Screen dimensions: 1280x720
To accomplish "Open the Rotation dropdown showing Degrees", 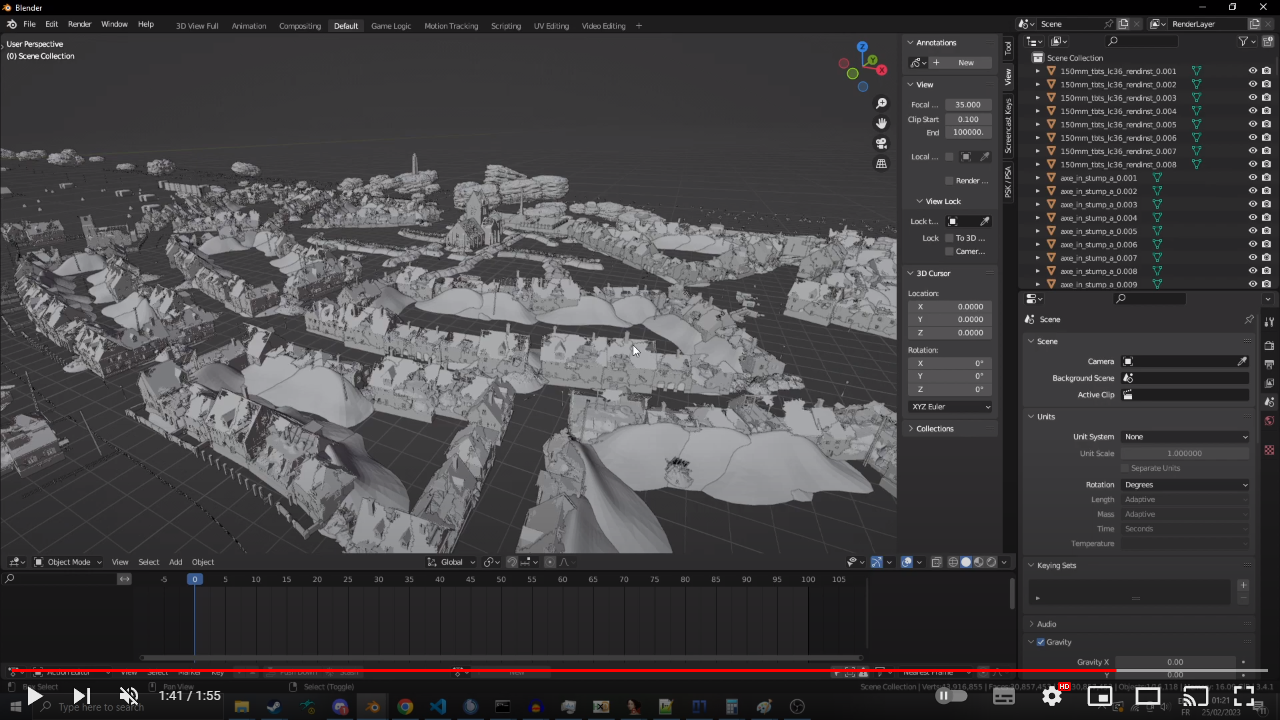I will click(x=1186, y=484).
